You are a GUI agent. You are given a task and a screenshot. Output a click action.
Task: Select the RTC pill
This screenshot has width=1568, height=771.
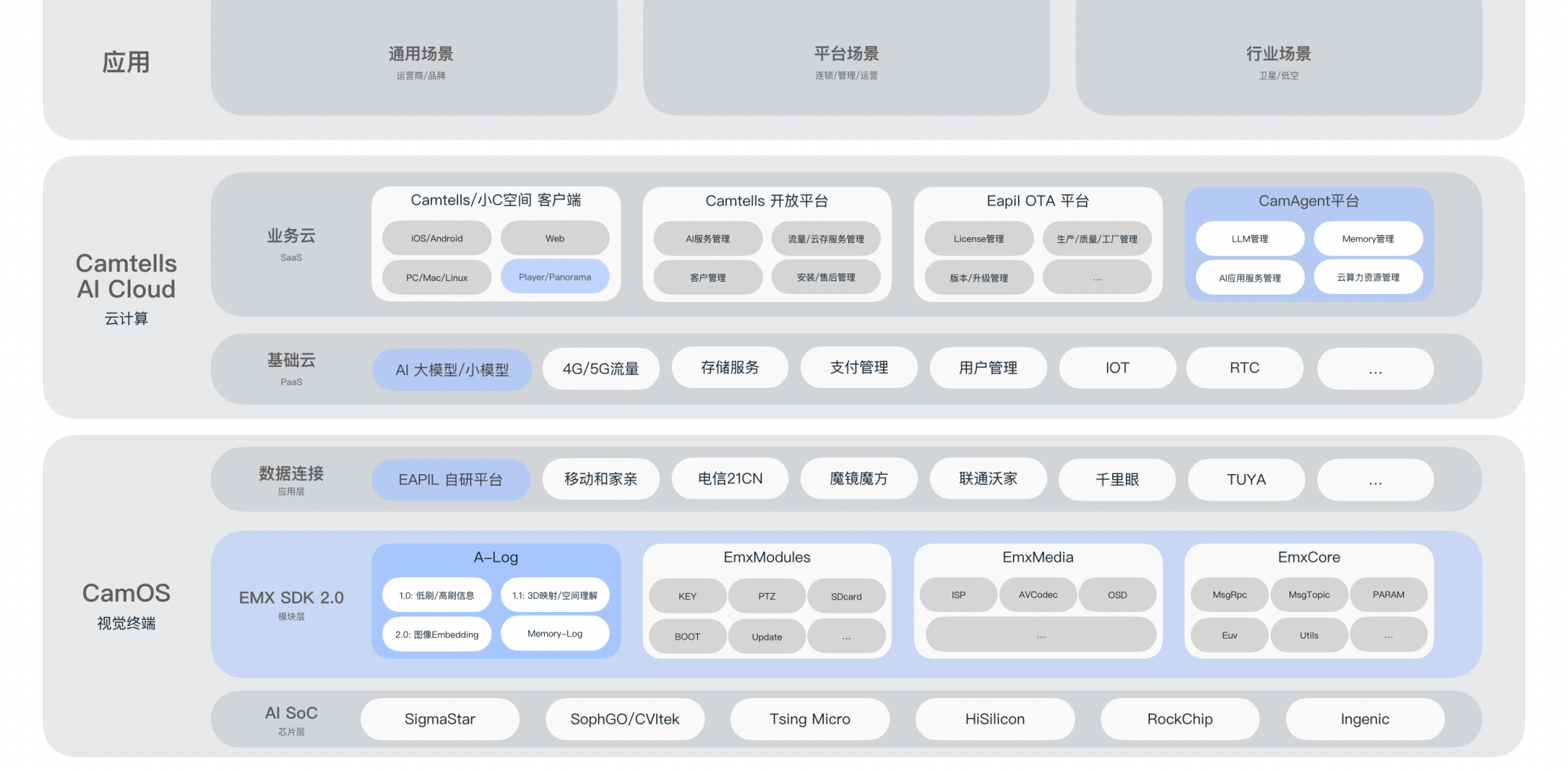click(x=1245, y=368)
